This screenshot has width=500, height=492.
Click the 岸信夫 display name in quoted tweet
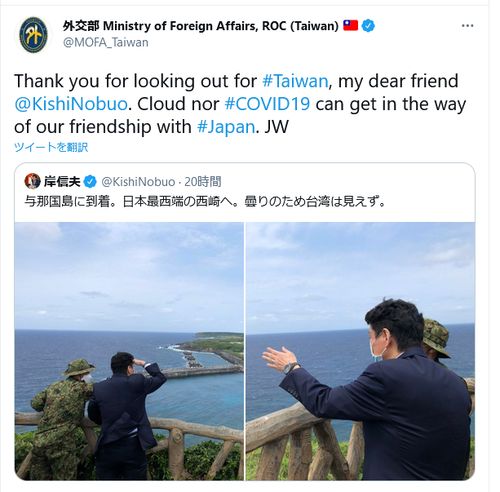62,182
